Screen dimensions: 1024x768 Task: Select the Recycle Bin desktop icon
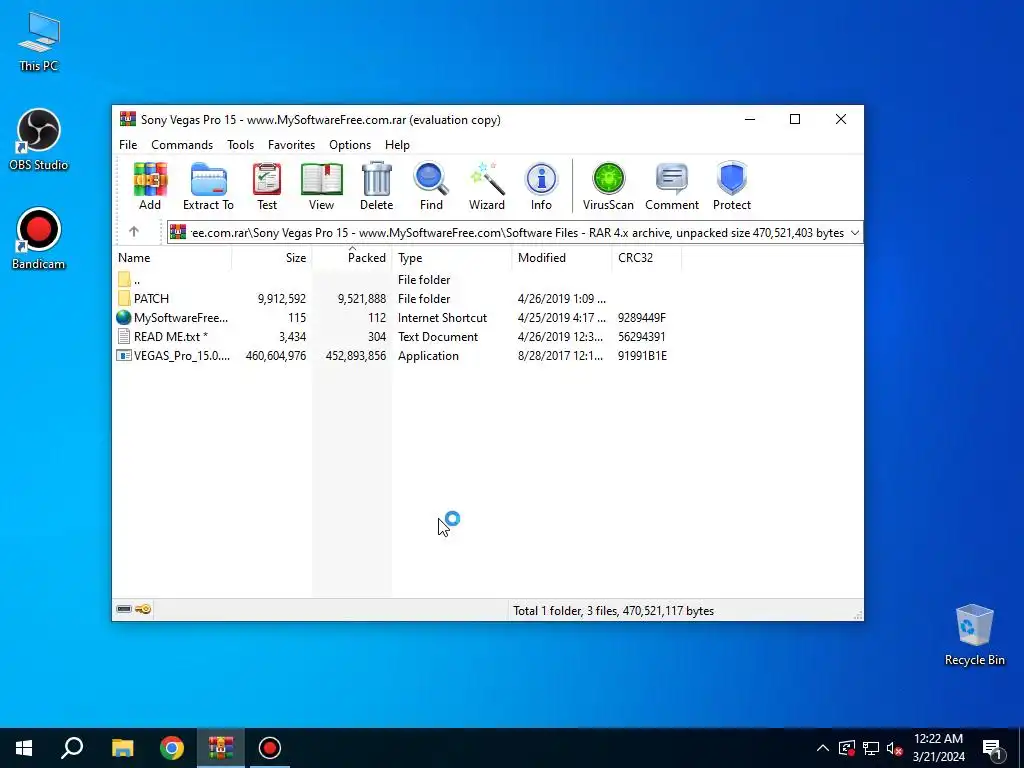[974, 635]
